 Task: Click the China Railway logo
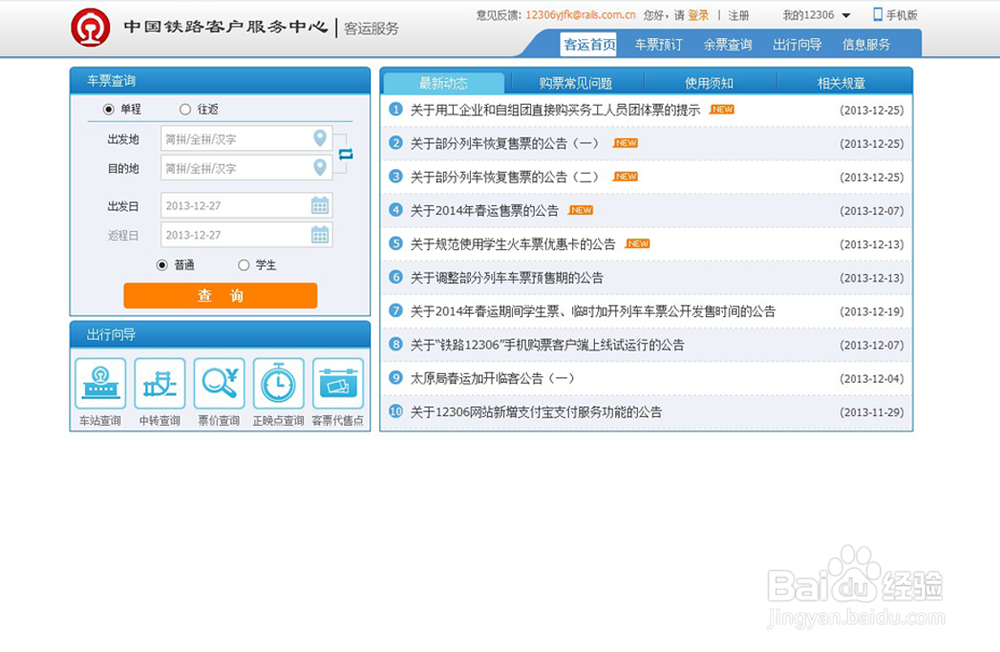(88, 25)
